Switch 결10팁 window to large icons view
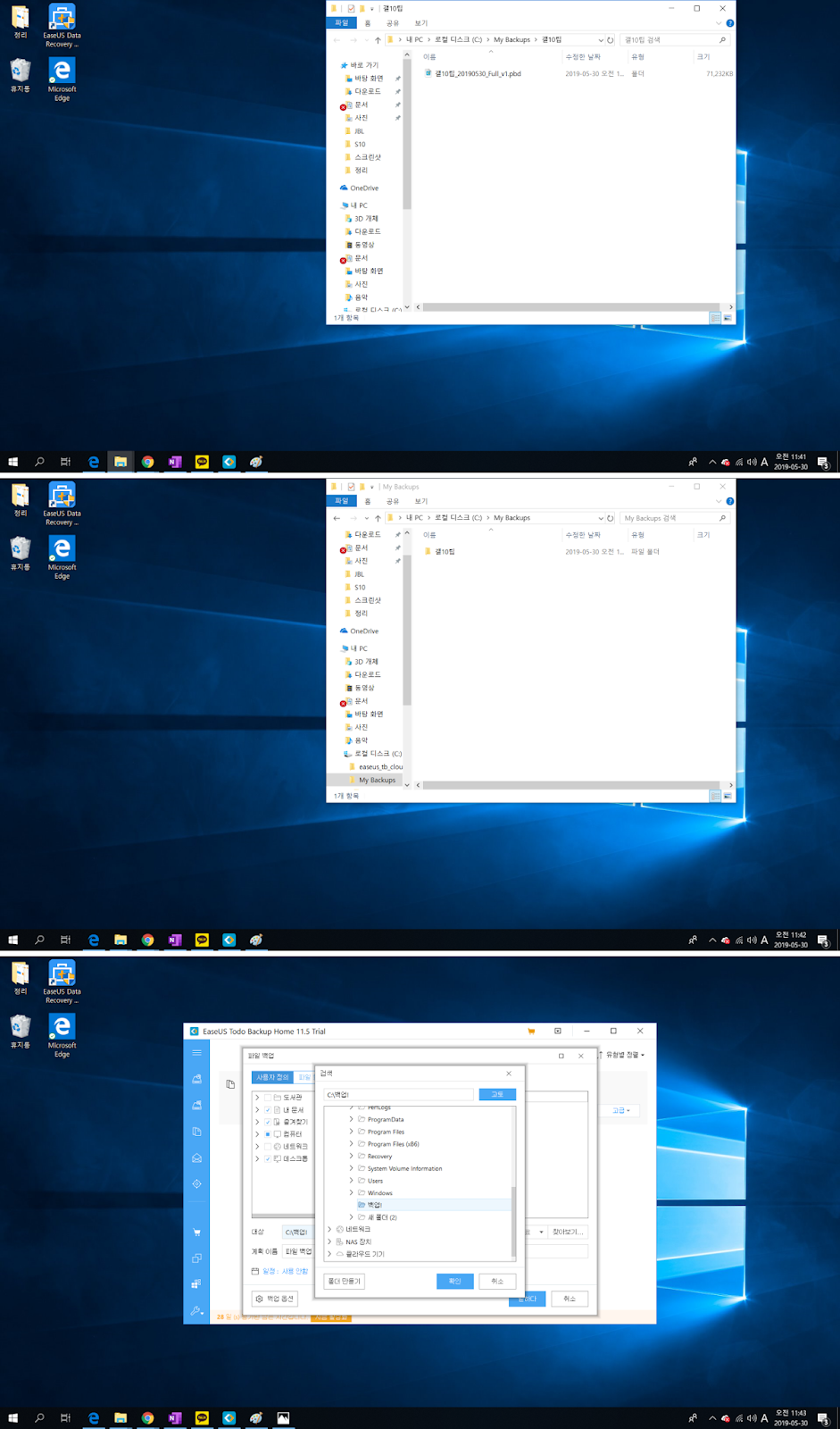Viewport: 840px width, 1429px height. (728, 318)
